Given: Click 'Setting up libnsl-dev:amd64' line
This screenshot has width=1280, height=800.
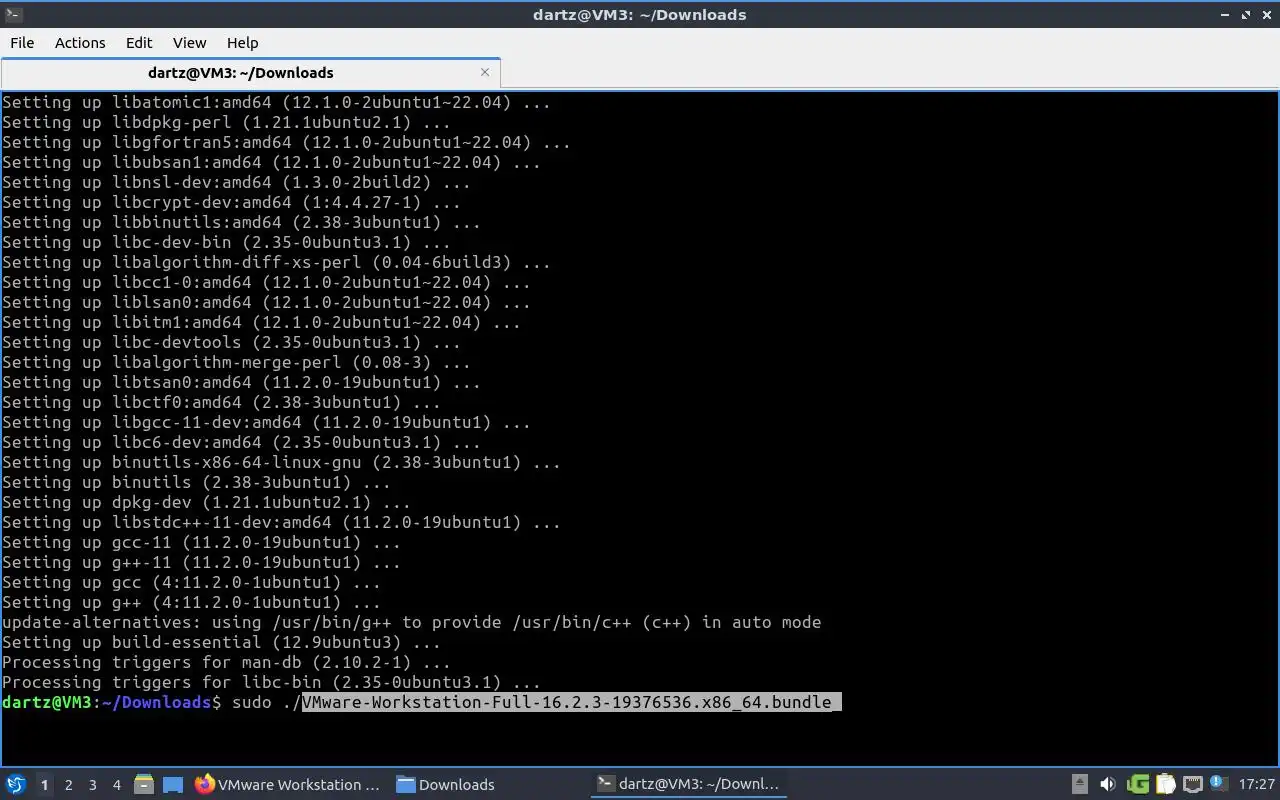Looking at the screenshot, I should pos(236,182).
